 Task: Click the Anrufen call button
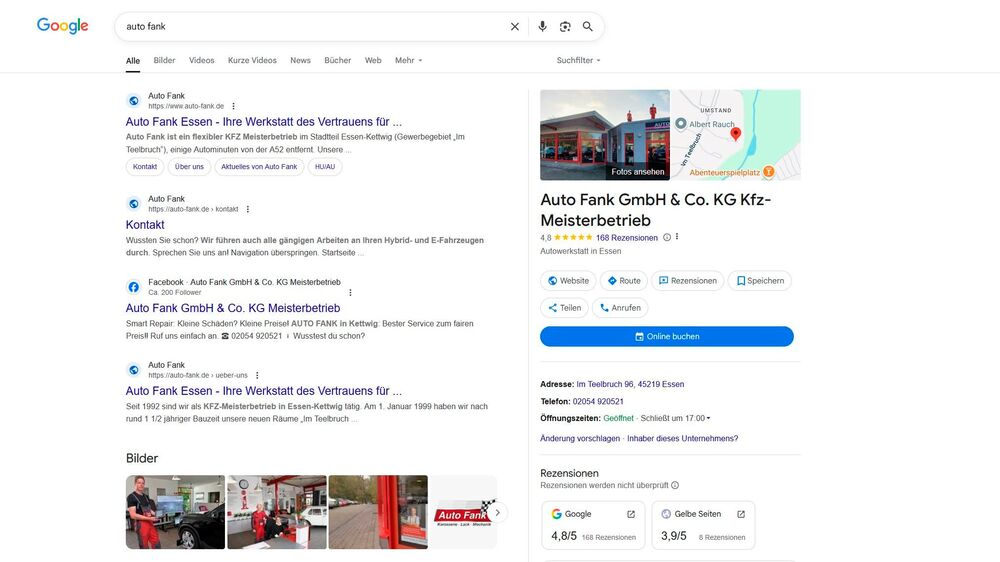point(620,307)
